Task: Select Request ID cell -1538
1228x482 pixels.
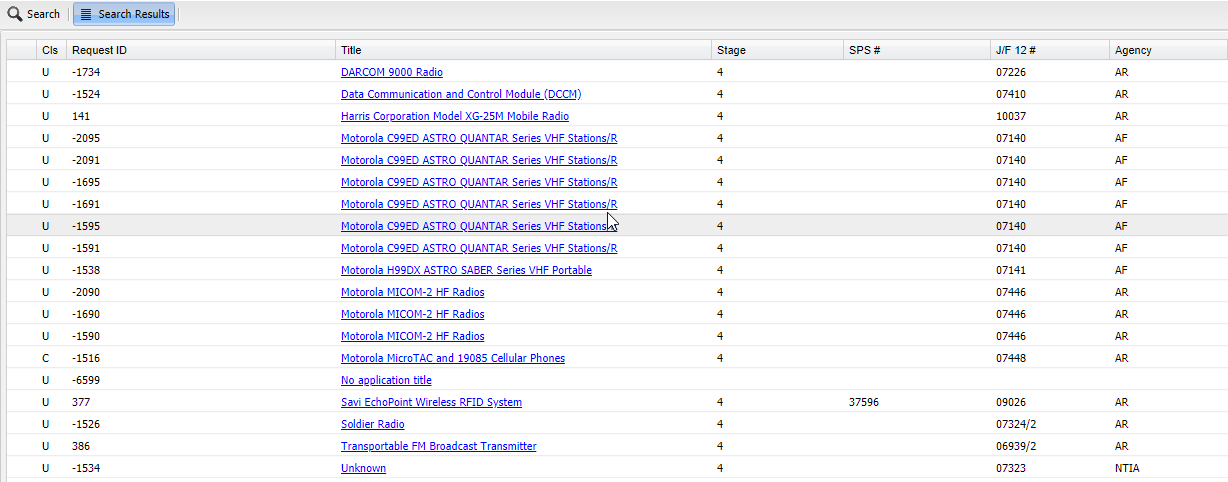Action: [86, 270]
